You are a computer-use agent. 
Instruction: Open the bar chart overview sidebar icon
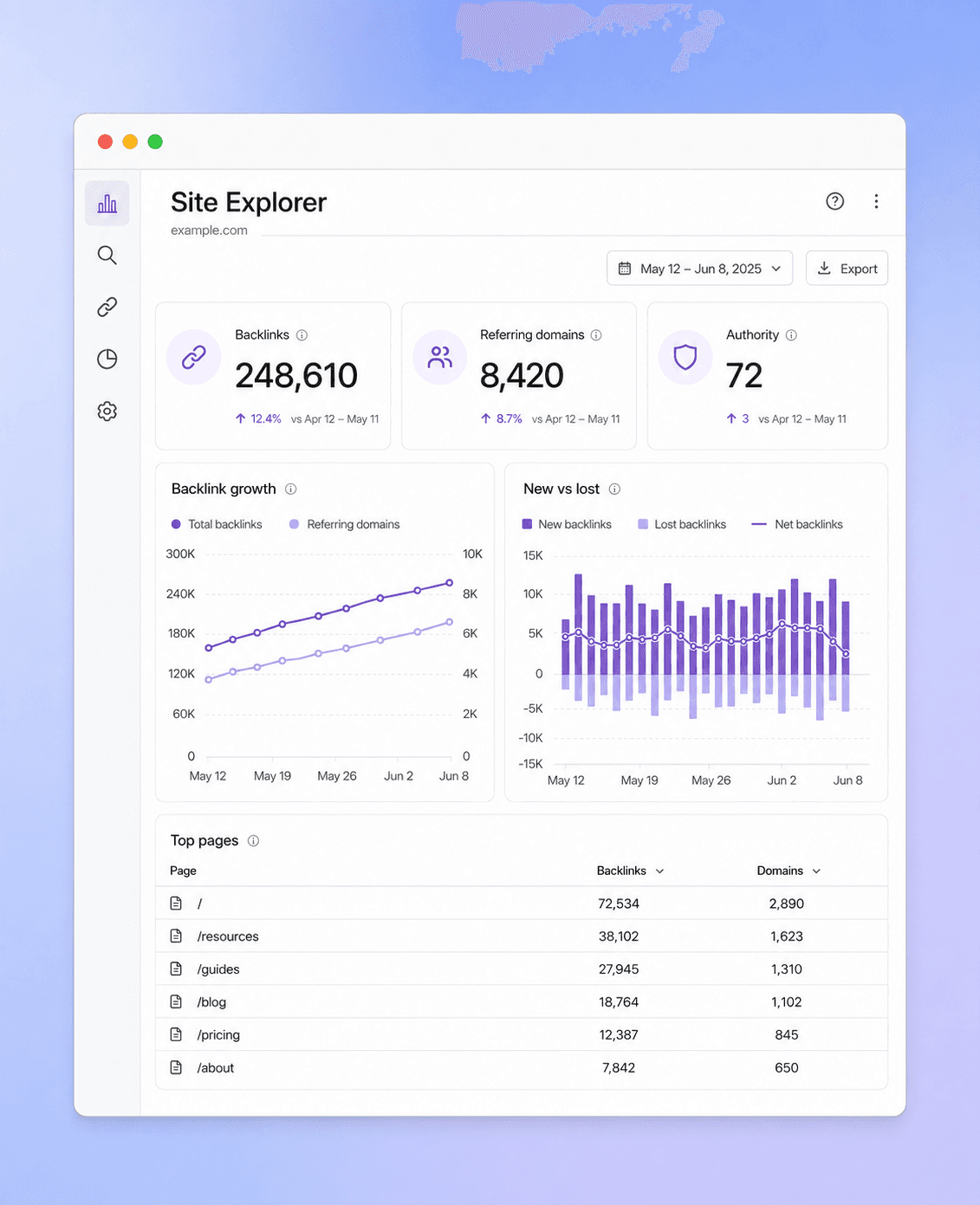(107, 204)
